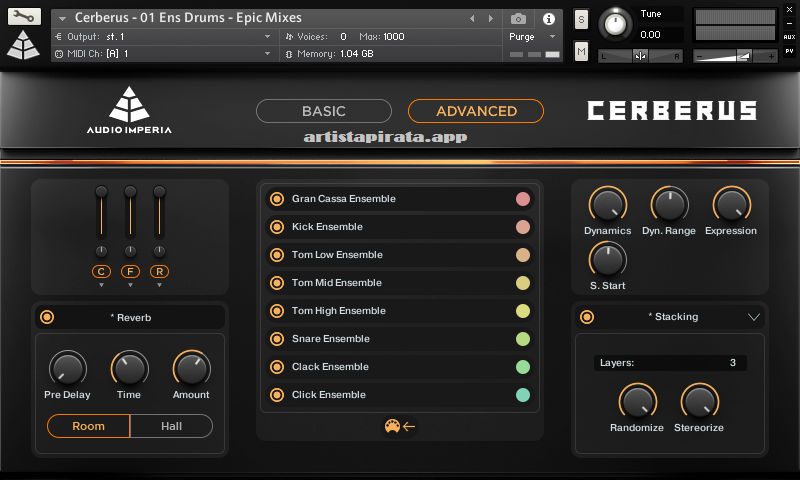Toggle Snare Ensemble power button
This screenshot has height=480, width=800.
click(277, 339)
